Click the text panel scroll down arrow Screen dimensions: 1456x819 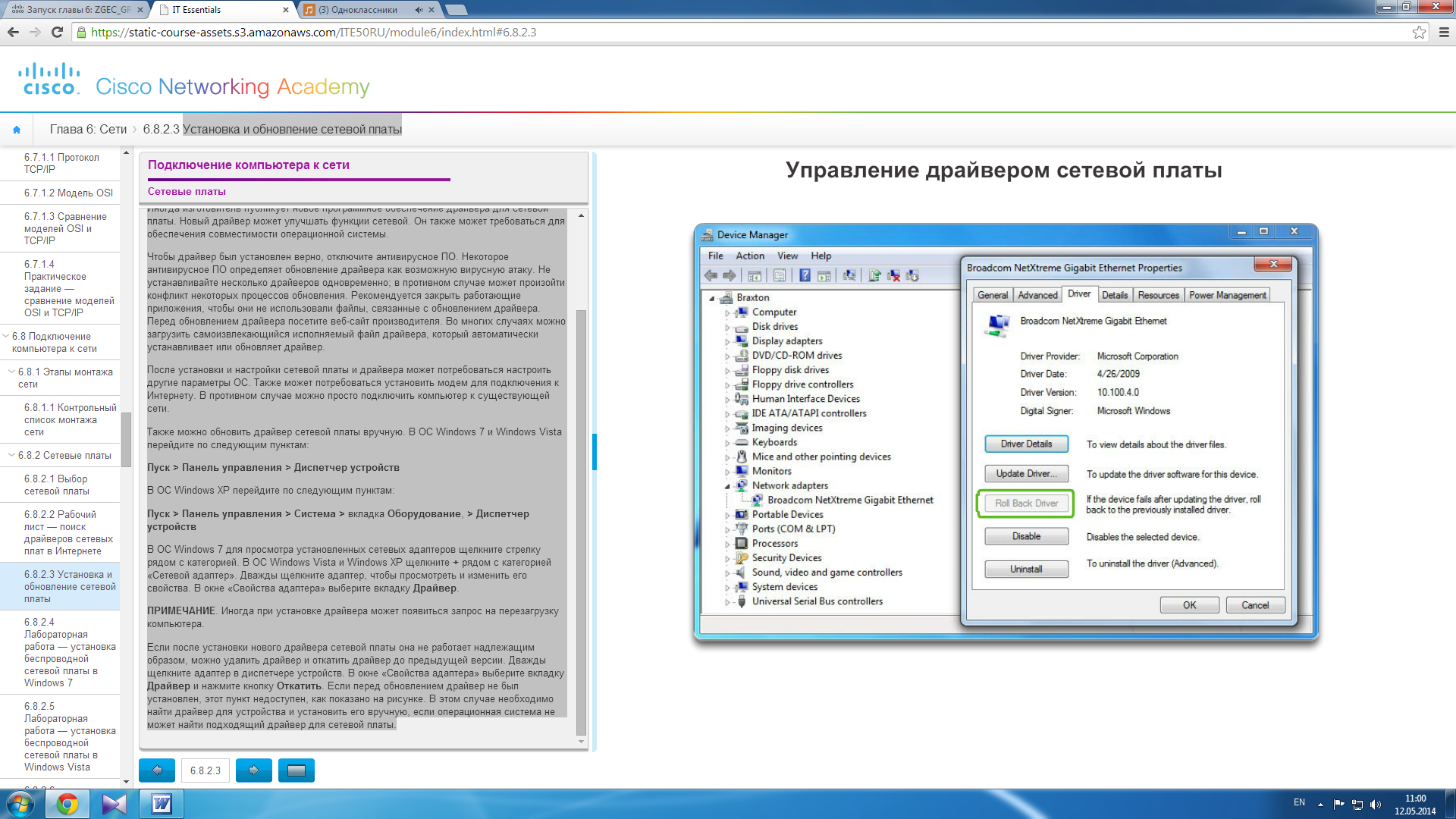pyautogui.click(x=582, y=741)
